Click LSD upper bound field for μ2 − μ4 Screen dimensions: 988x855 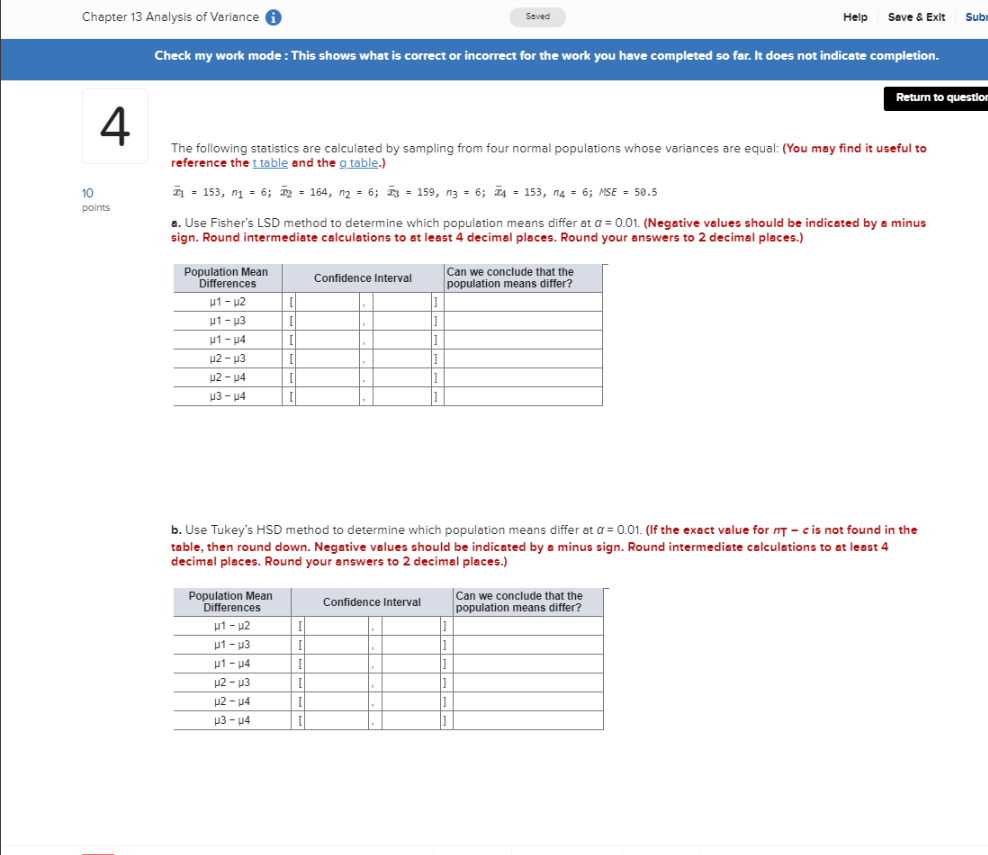tap(402, 377)
